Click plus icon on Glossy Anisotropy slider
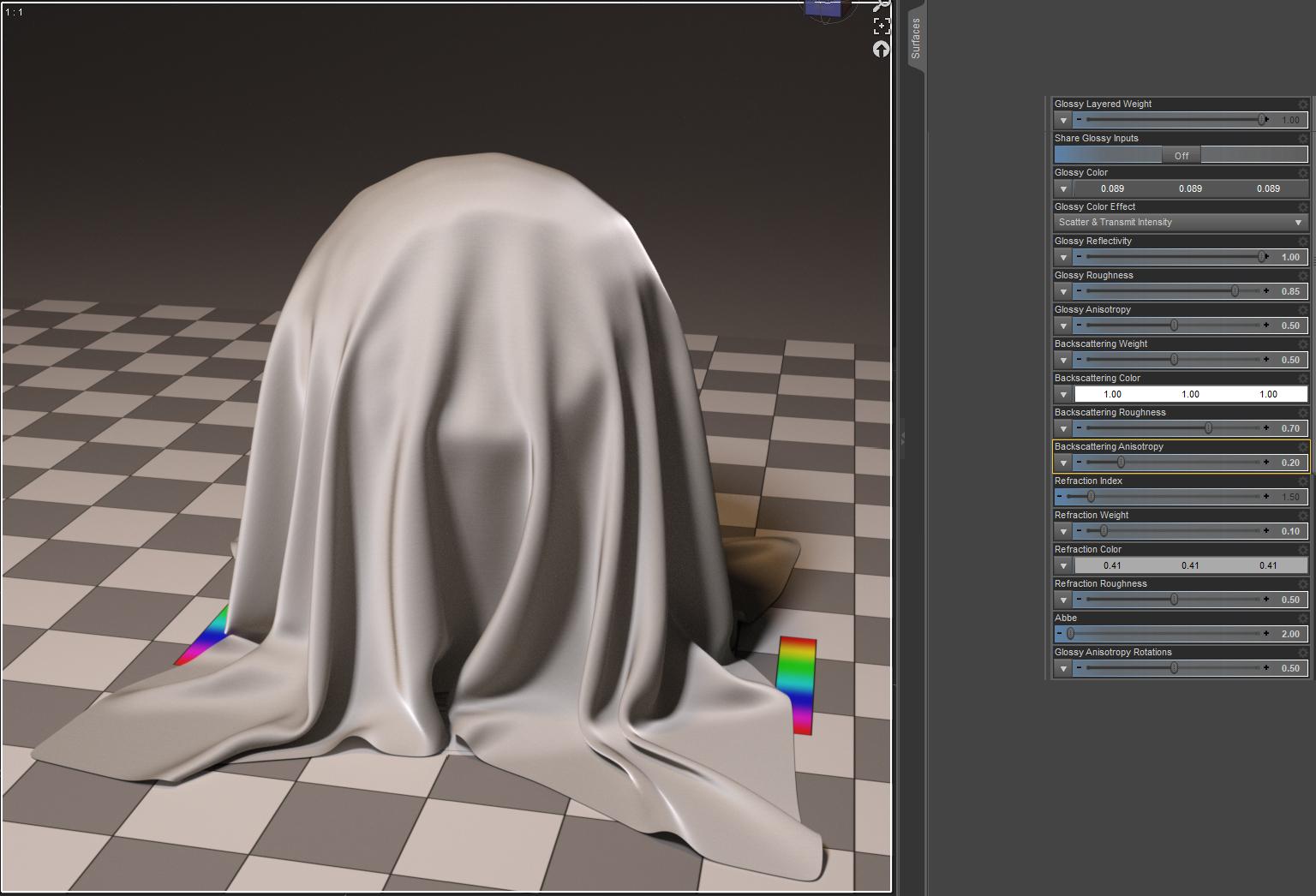Viewport: 1316px width, 896px height. pos(1266,326)
